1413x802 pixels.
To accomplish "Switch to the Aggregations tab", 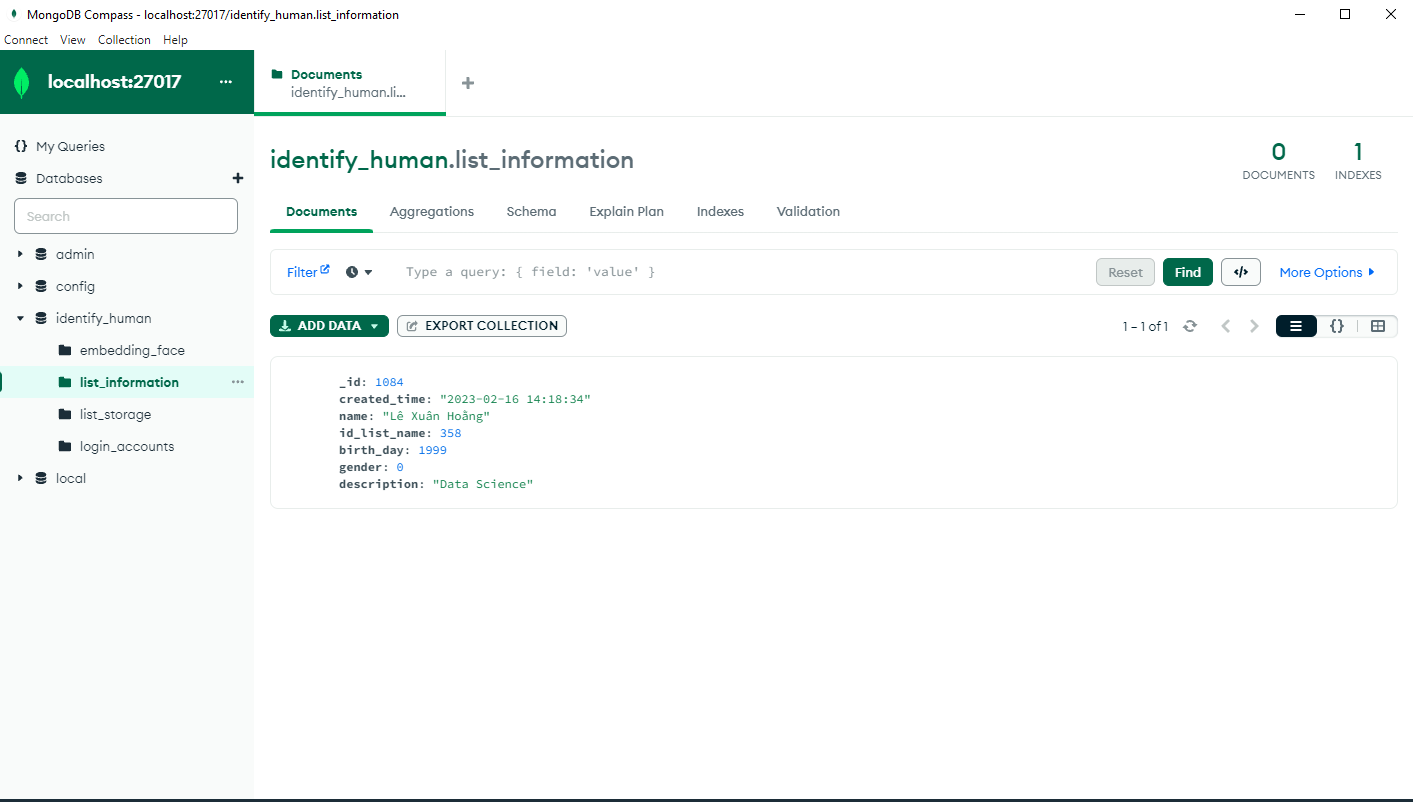I will click(x=431, y=211).
